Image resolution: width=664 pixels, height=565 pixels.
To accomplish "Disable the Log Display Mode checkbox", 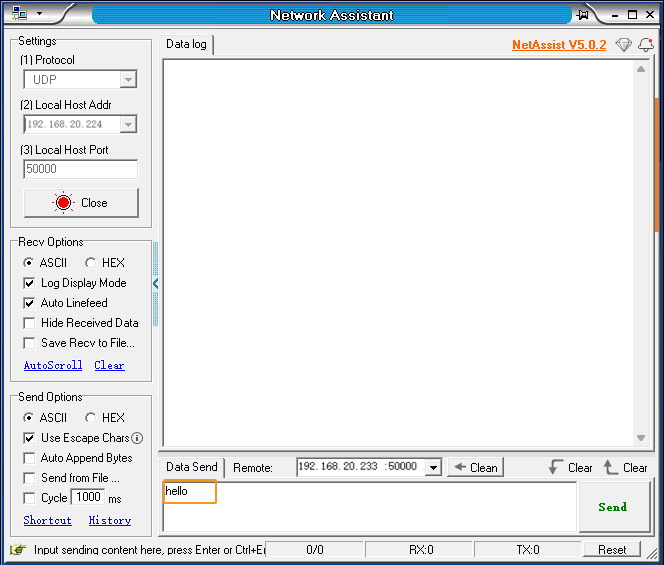I will 29,283.
